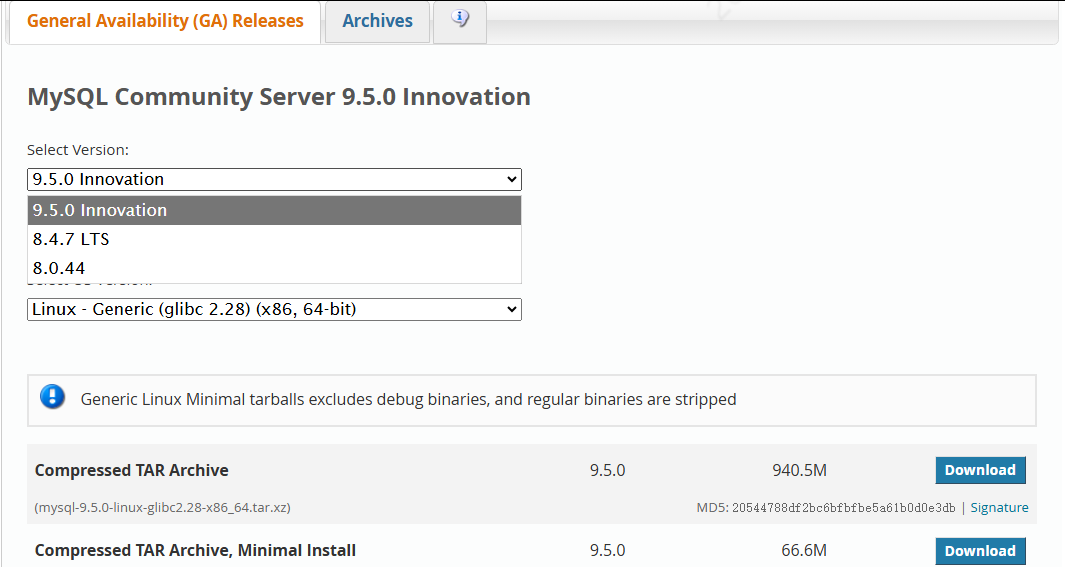Click the 66.6M file size value
The height and width of the screenshot is (567, 1065).
pos(804,550)
